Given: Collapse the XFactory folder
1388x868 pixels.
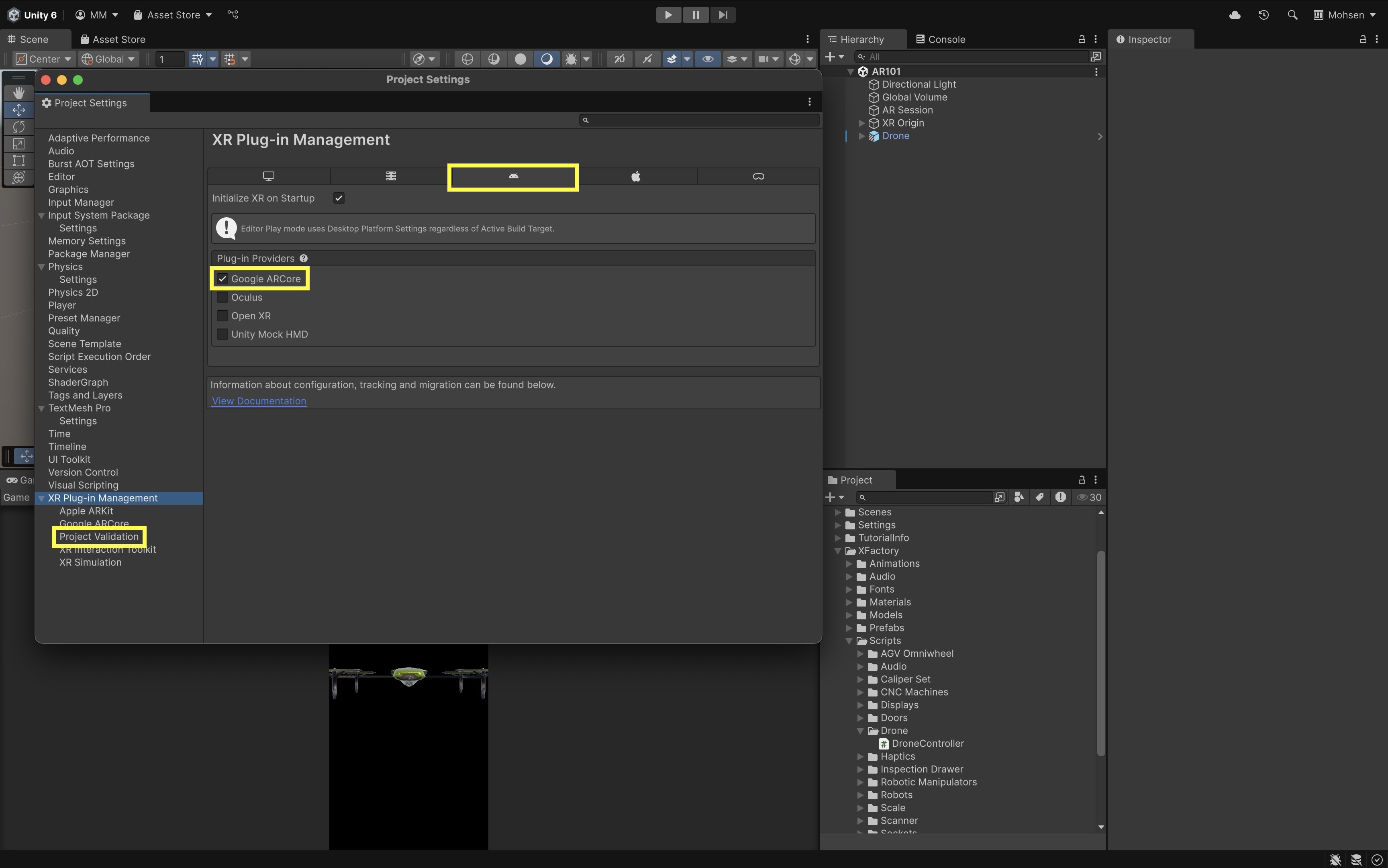Looking at the screenshot, I should click(838, 551).
